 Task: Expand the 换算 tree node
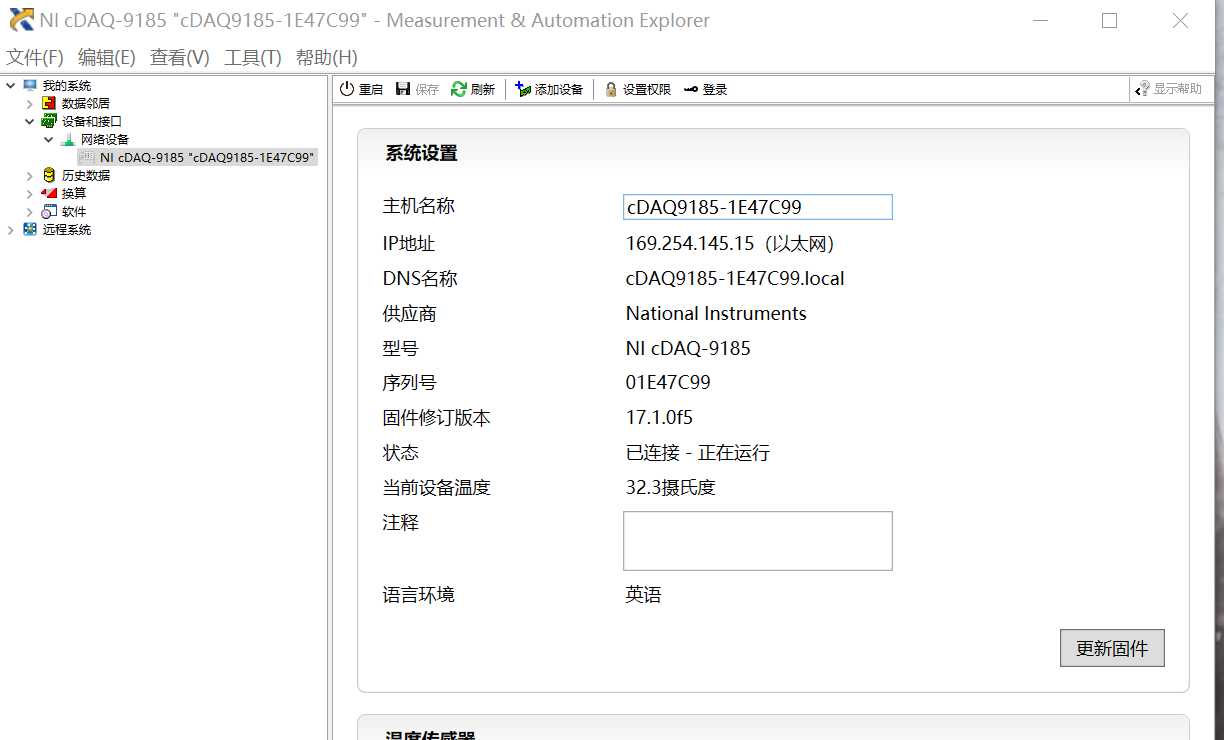29,193
